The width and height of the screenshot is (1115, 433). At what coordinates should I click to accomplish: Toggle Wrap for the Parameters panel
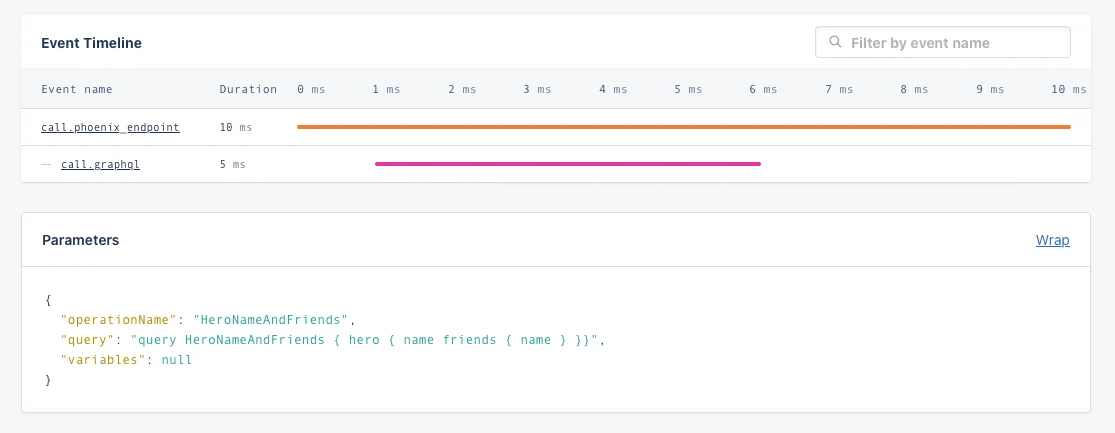click(x=1052, y=240)
